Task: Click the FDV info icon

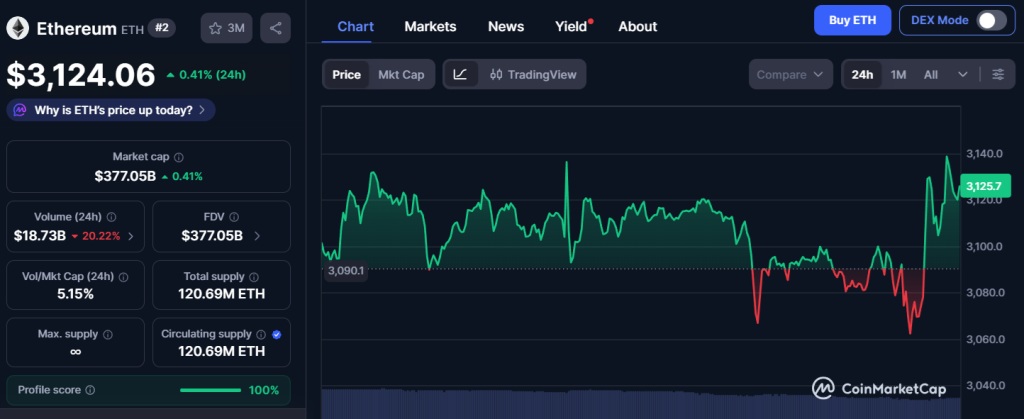Action: pos(234,217)
